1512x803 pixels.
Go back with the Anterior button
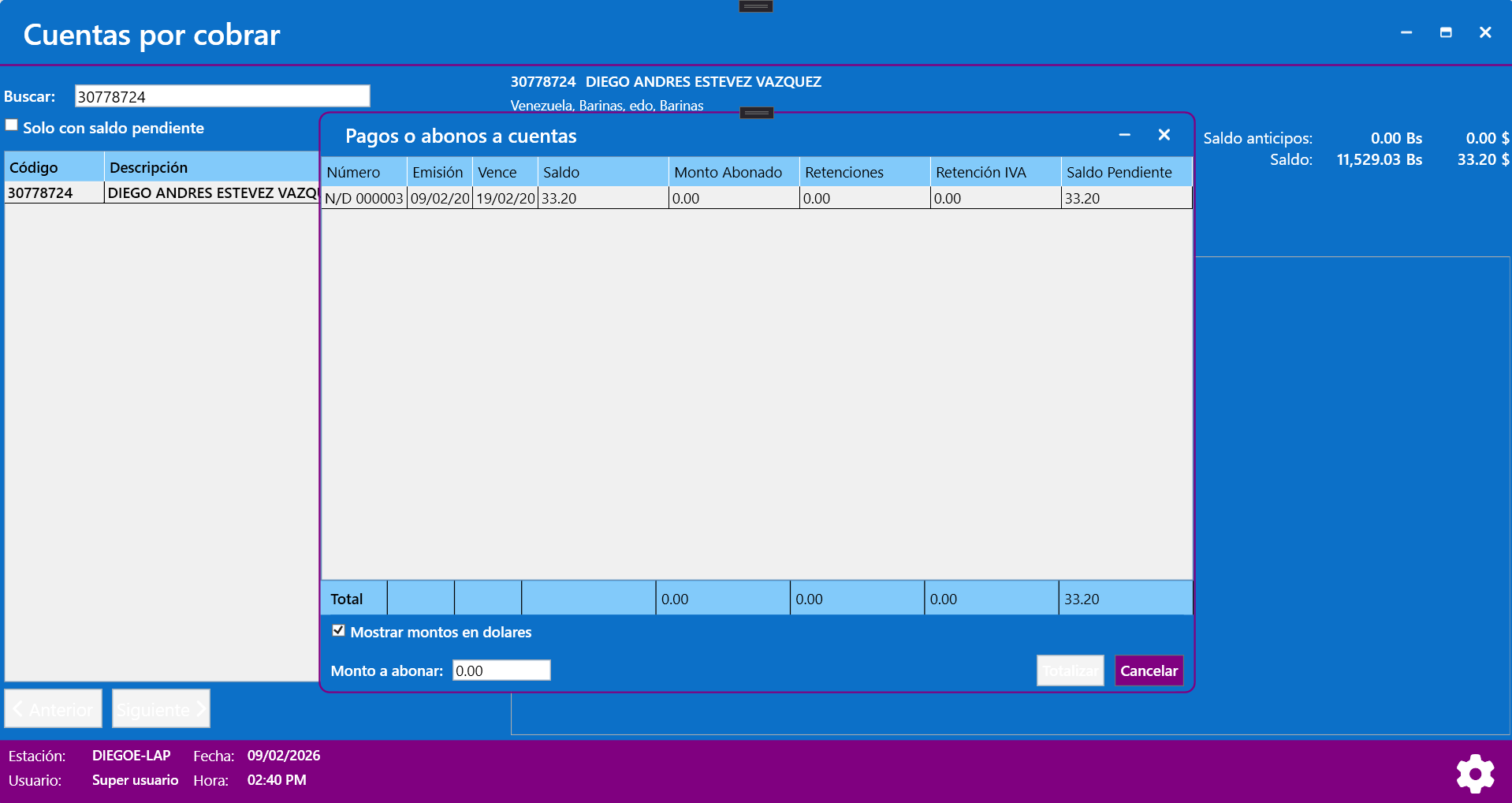click(x=54, y=709)
